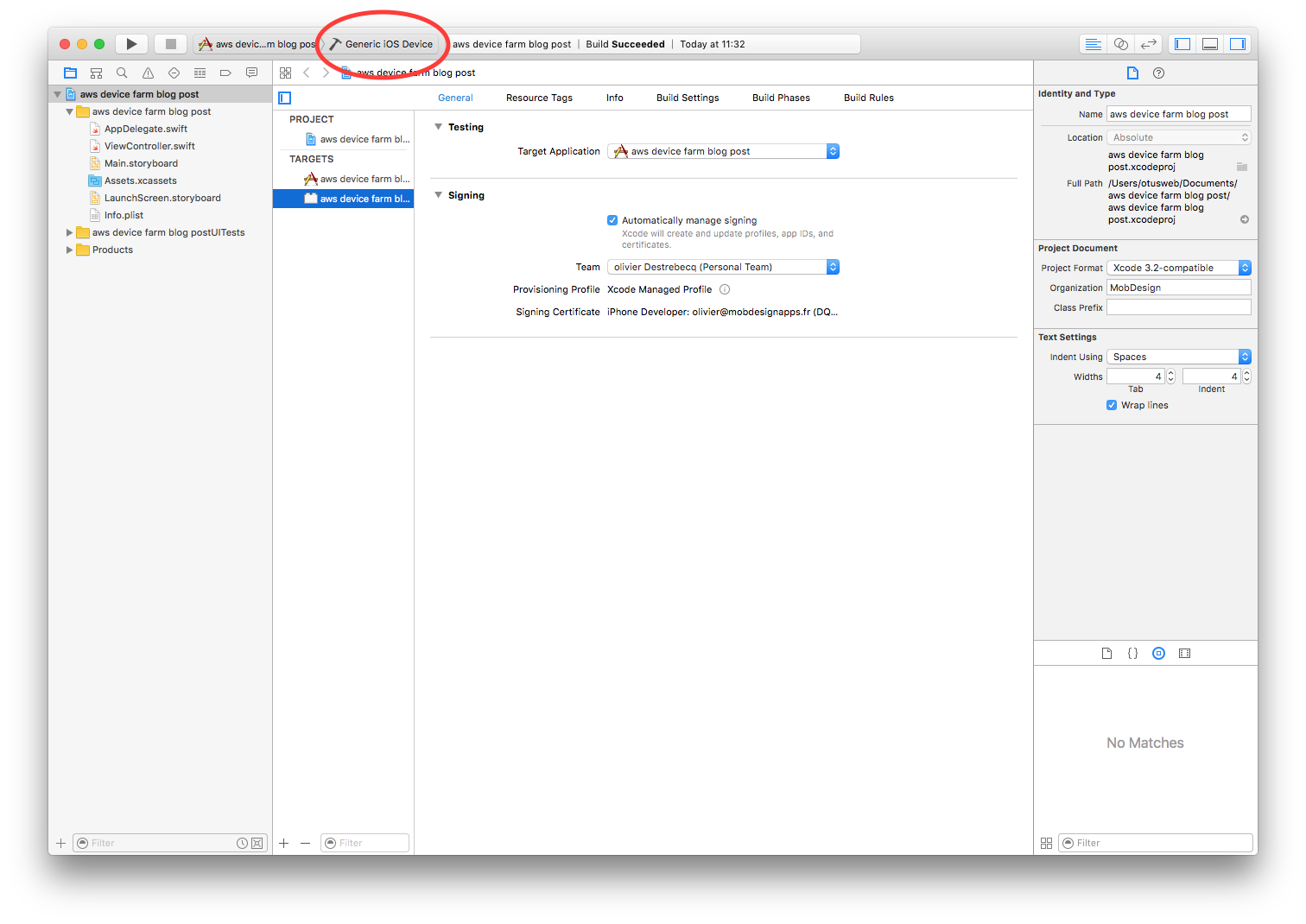
Task: Toggle the debug area visibility button
Action: 1209,43
